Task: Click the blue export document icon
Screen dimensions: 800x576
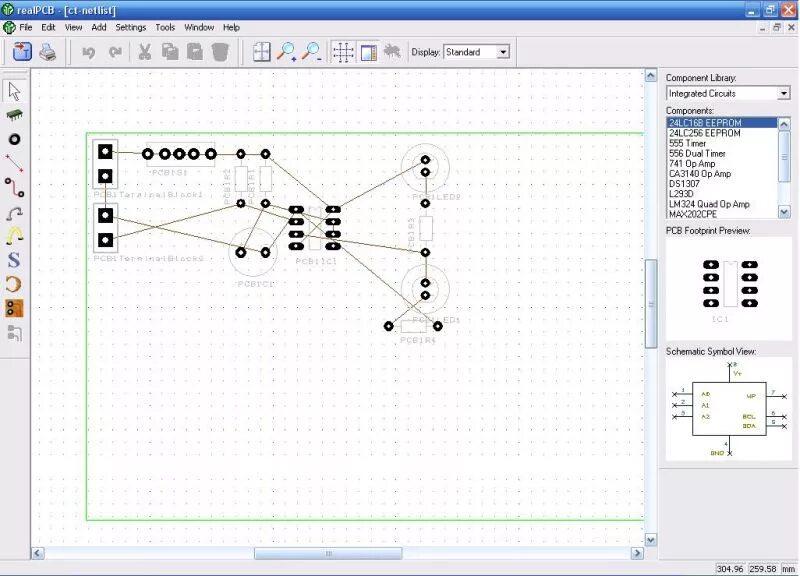Action: [22, 52]
